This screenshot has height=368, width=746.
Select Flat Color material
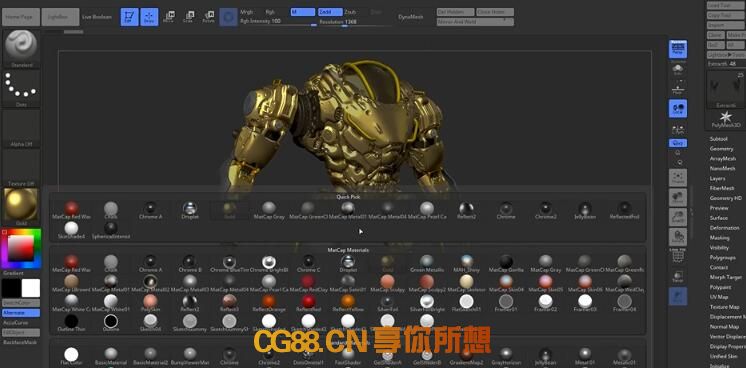point(71,357)
